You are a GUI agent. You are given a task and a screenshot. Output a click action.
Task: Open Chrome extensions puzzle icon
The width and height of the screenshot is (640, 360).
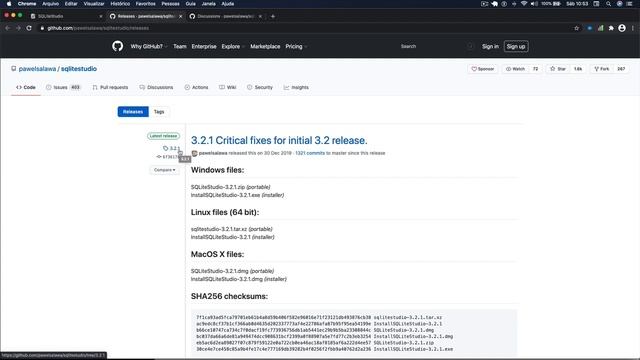(x=611, y=28)
